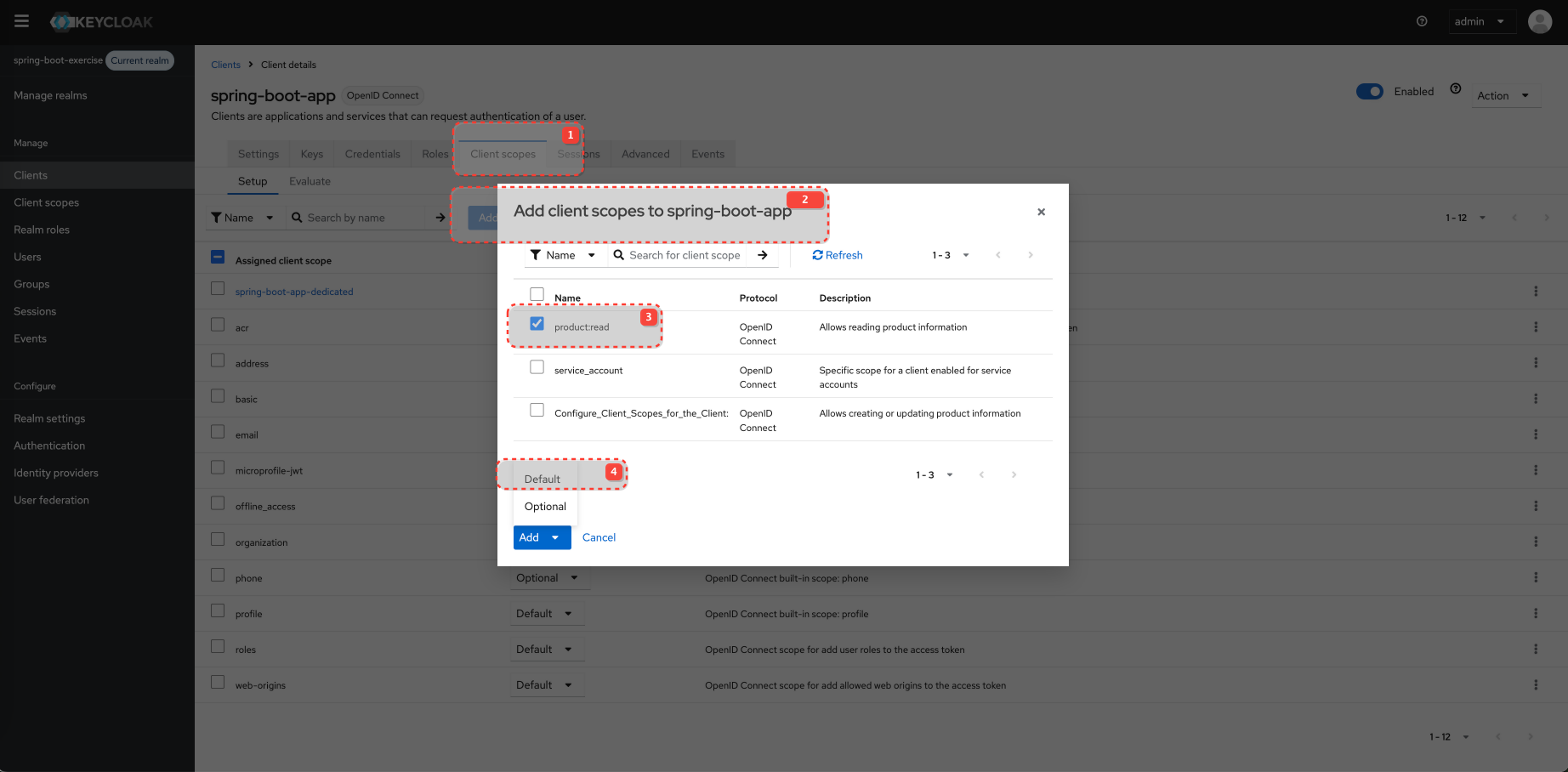The image size is (1568, 772).
Task: Open the hamburger navigation menu
Action: tap(21, 21)
